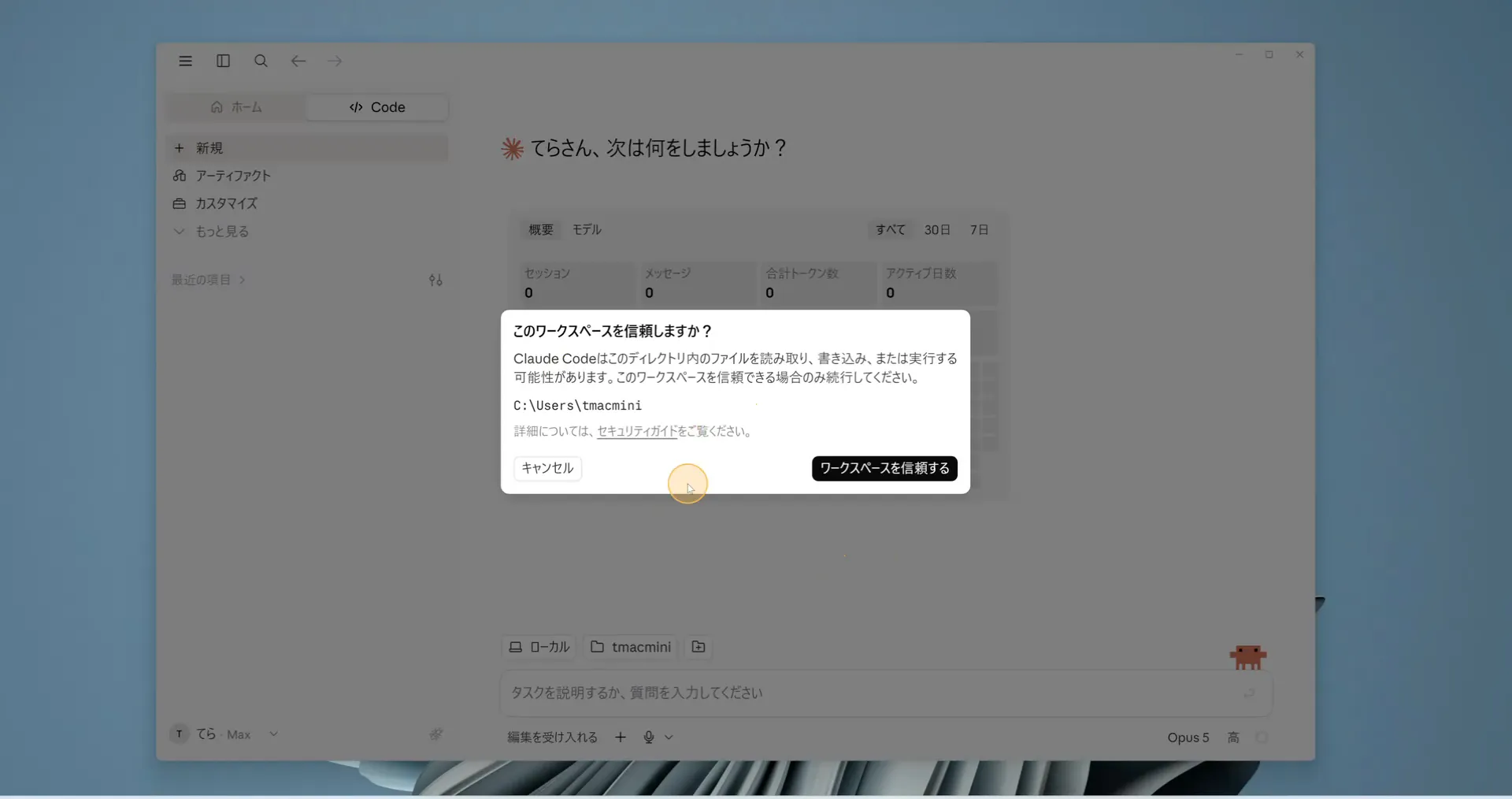Viewport: 1512px width, 799px height.
Task: Switch to the ホーム tab
Action: [236, 107]
